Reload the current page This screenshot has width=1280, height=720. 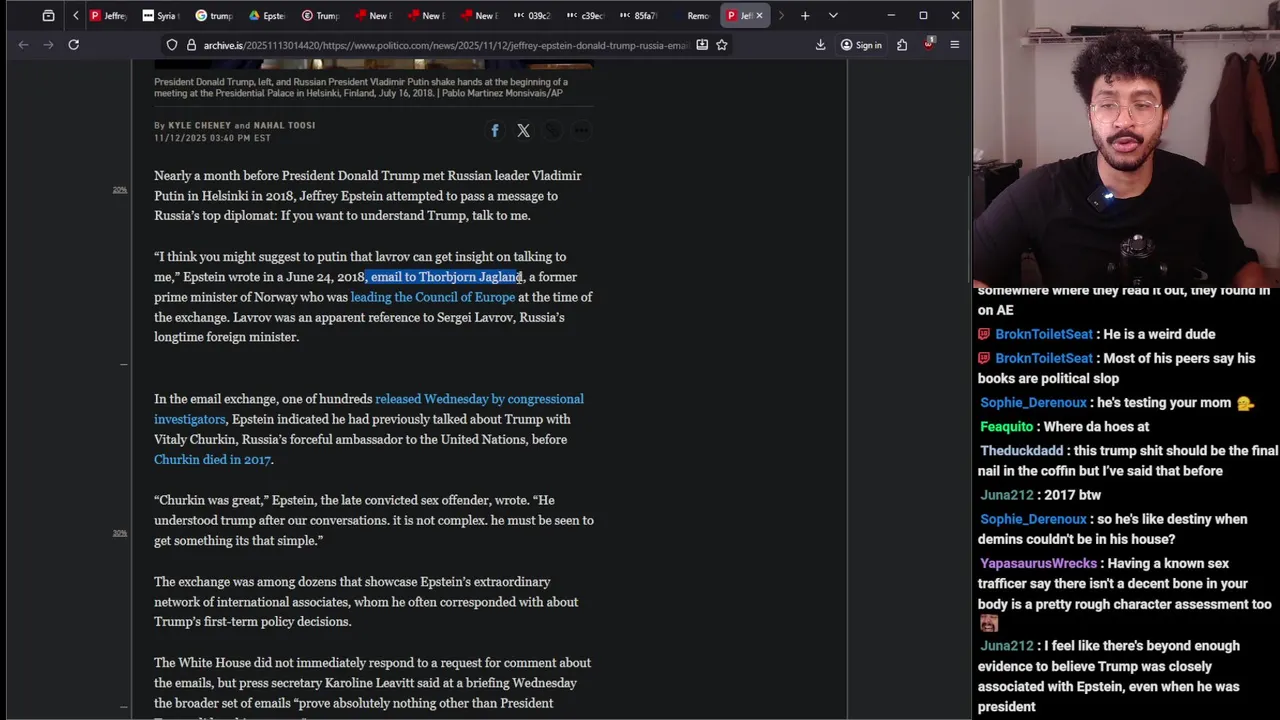(x=74, y=44)
